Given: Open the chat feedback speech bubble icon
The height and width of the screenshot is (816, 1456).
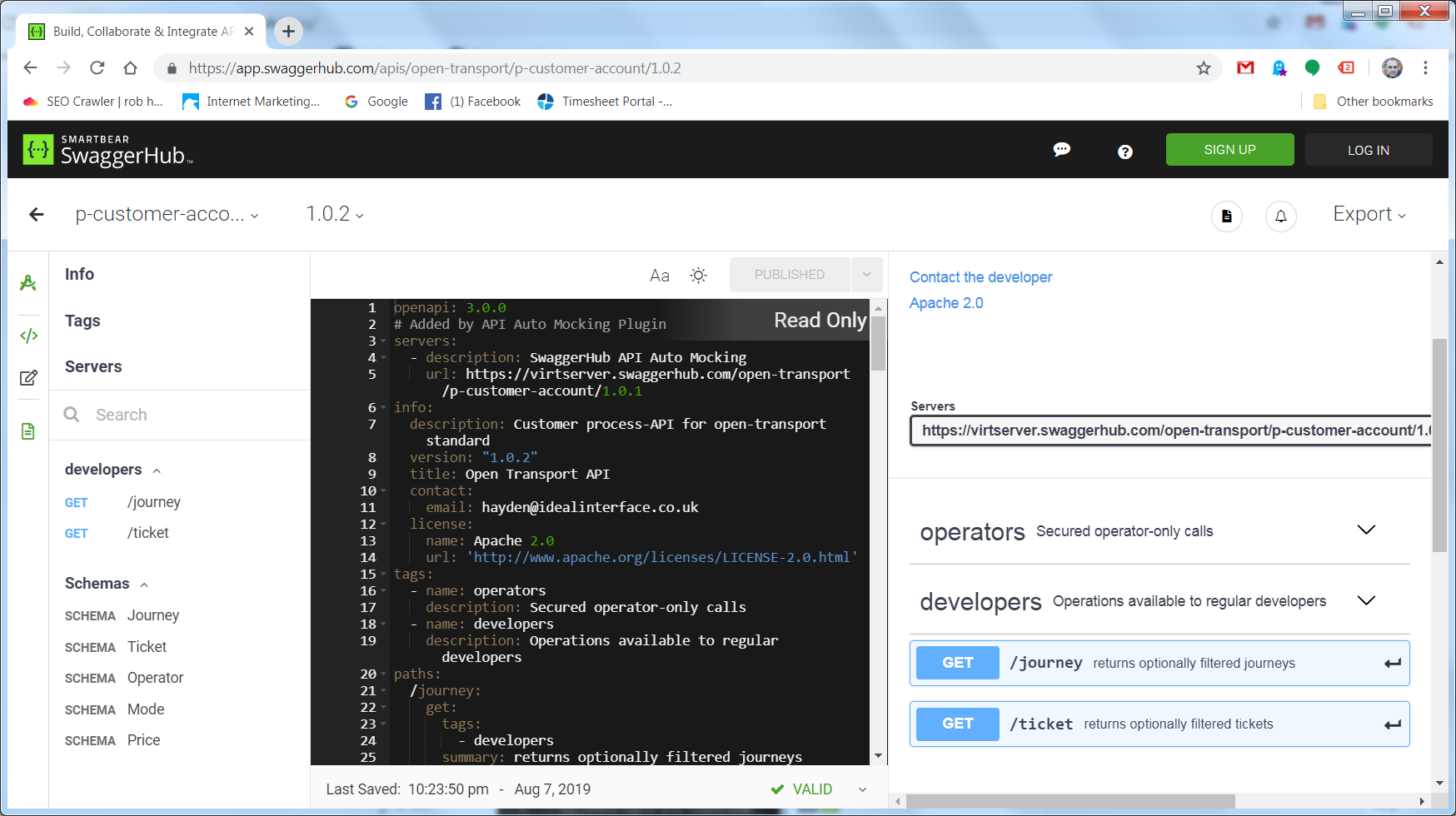Looking at the screenshot, I should tap(1061, 150).
